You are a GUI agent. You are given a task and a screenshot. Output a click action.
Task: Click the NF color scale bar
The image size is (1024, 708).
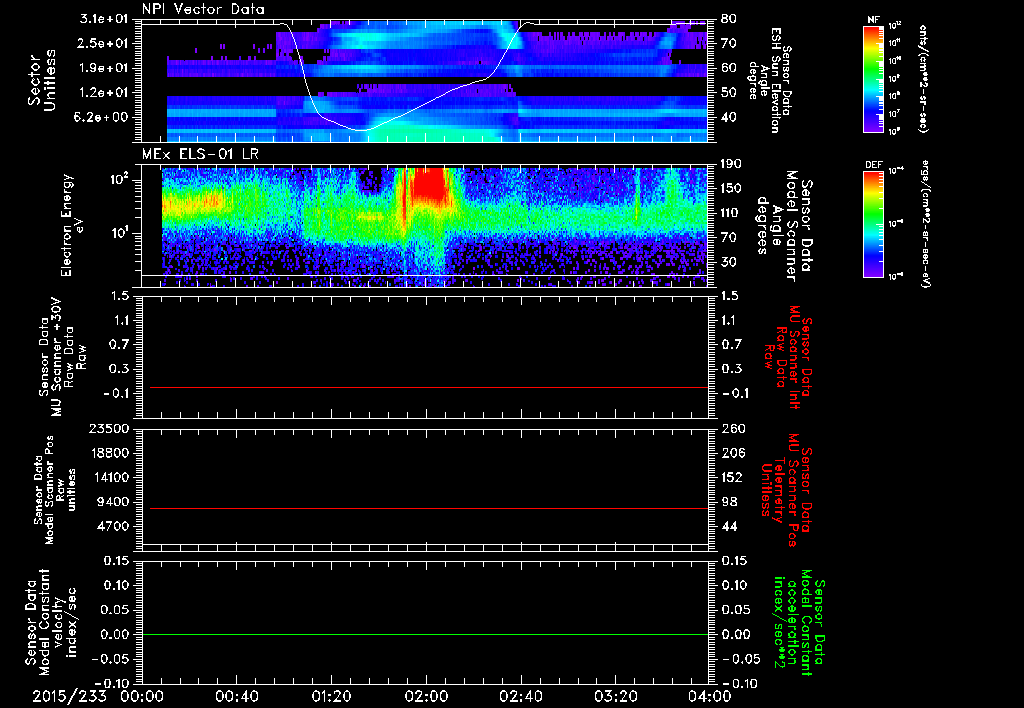click(x=874, y=78)
